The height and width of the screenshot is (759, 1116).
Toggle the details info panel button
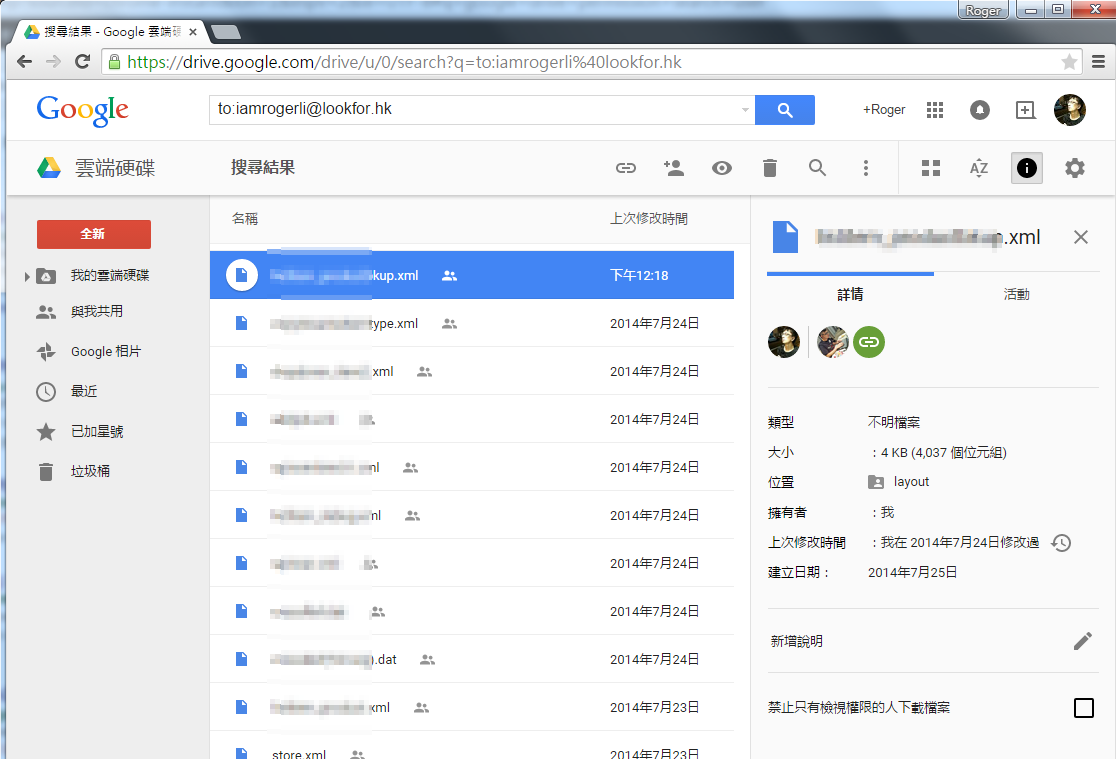1026,168
